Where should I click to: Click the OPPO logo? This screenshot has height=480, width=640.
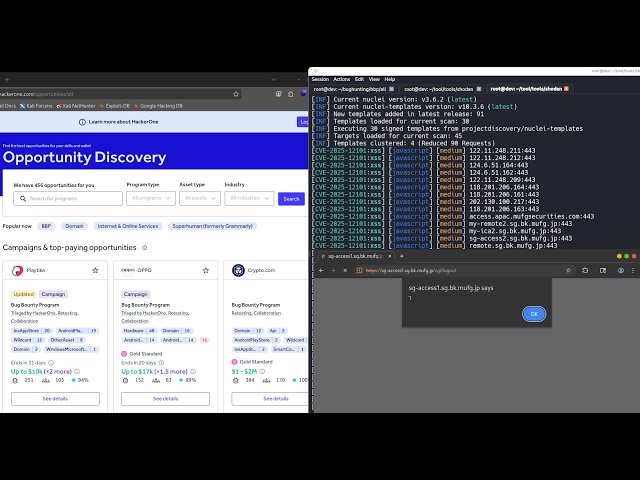pos(128,270)
